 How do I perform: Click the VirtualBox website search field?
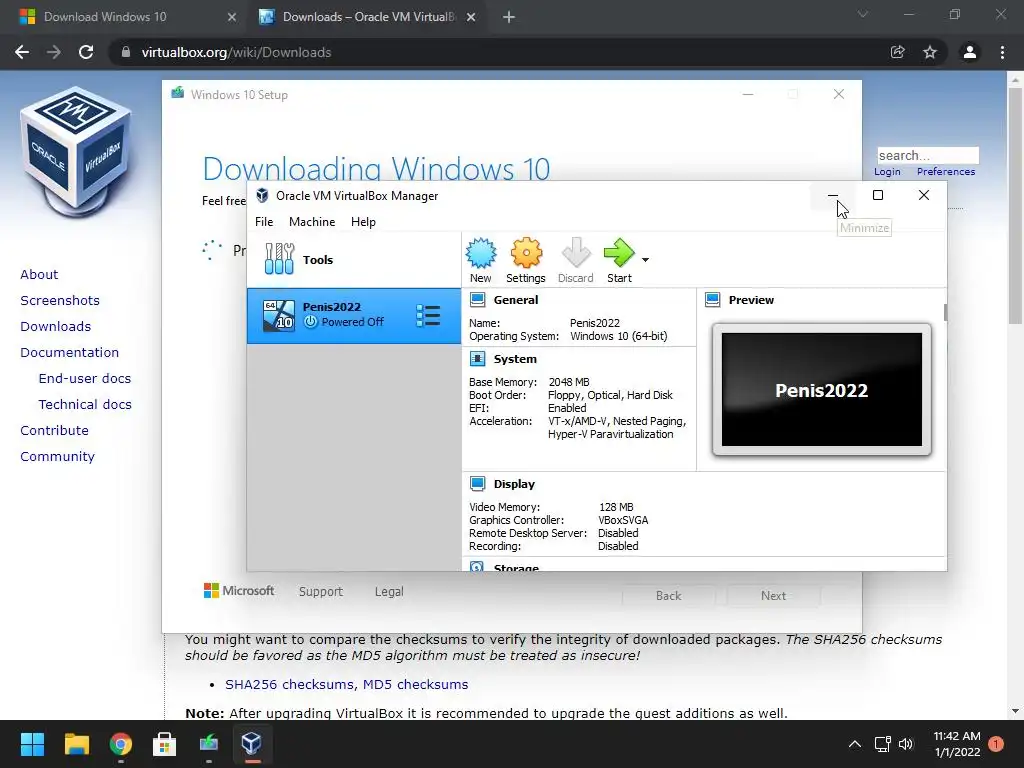928,155
